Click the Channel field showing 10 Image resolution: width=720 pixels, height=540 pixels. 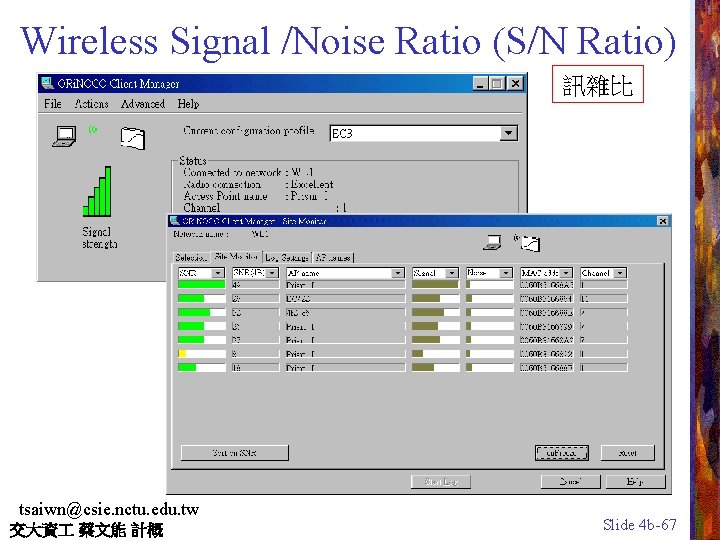[x=603, y=298]
